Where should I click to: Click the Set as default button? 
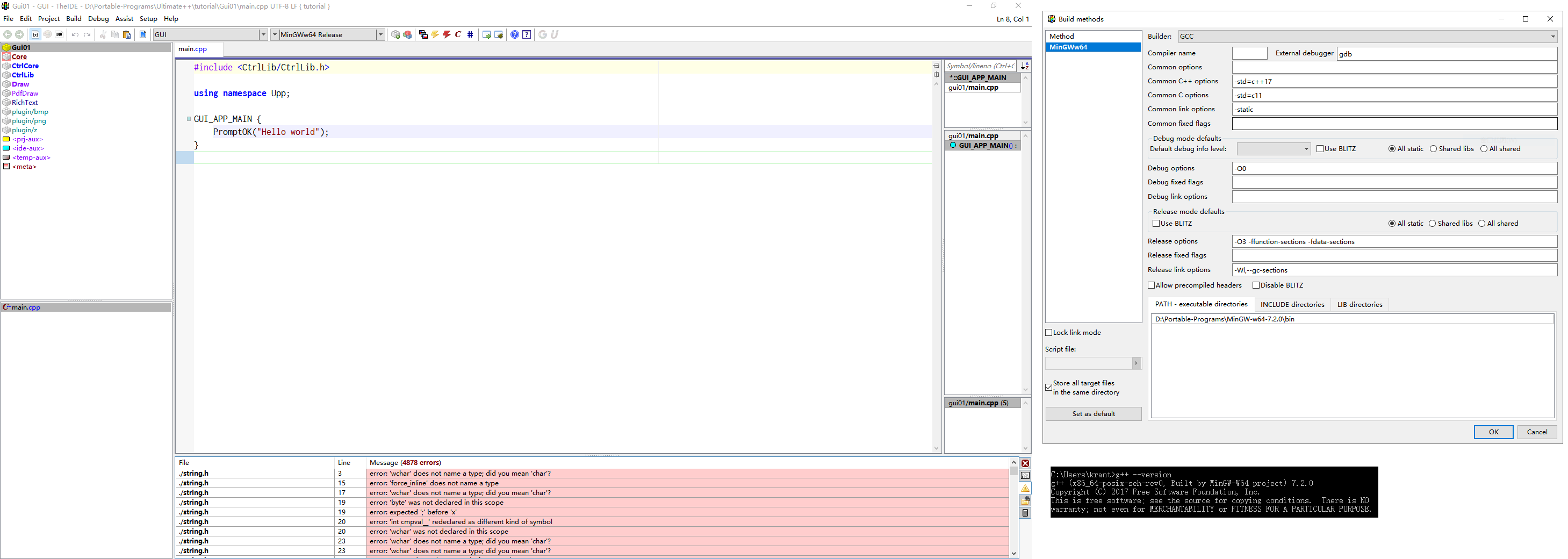1093,413
